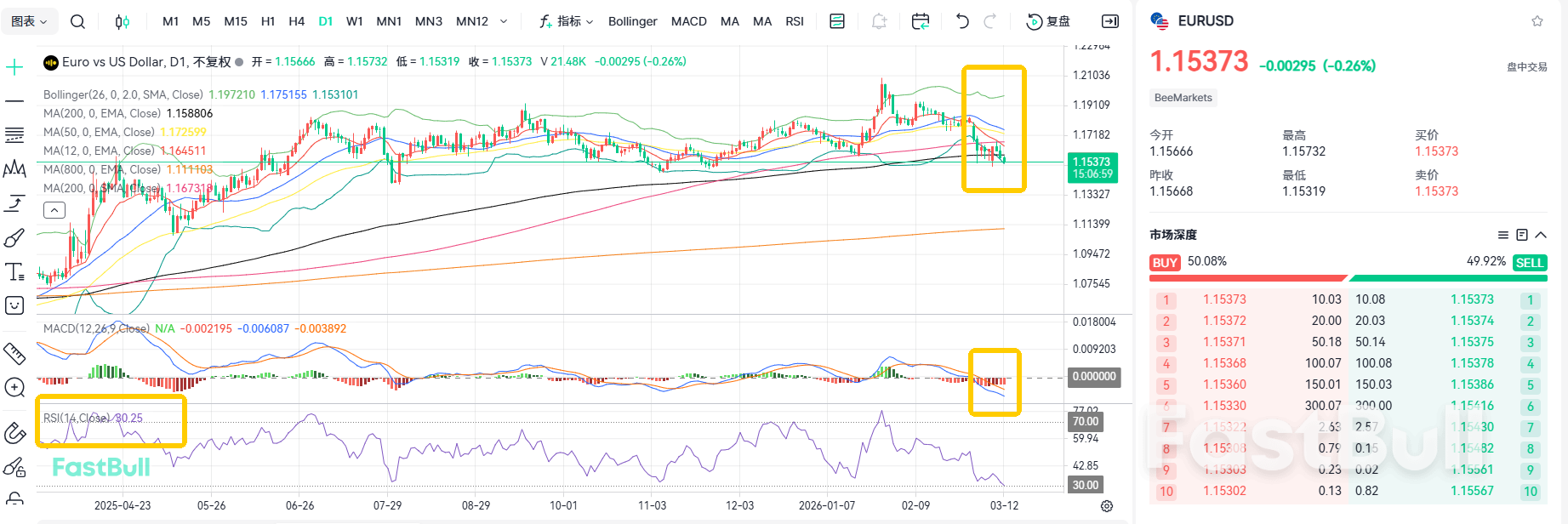Image resolution: width=1568 pixels, height=524 pixels.
Task: Click the undo arrow in toolbar
Action: [x=962, y=21]
